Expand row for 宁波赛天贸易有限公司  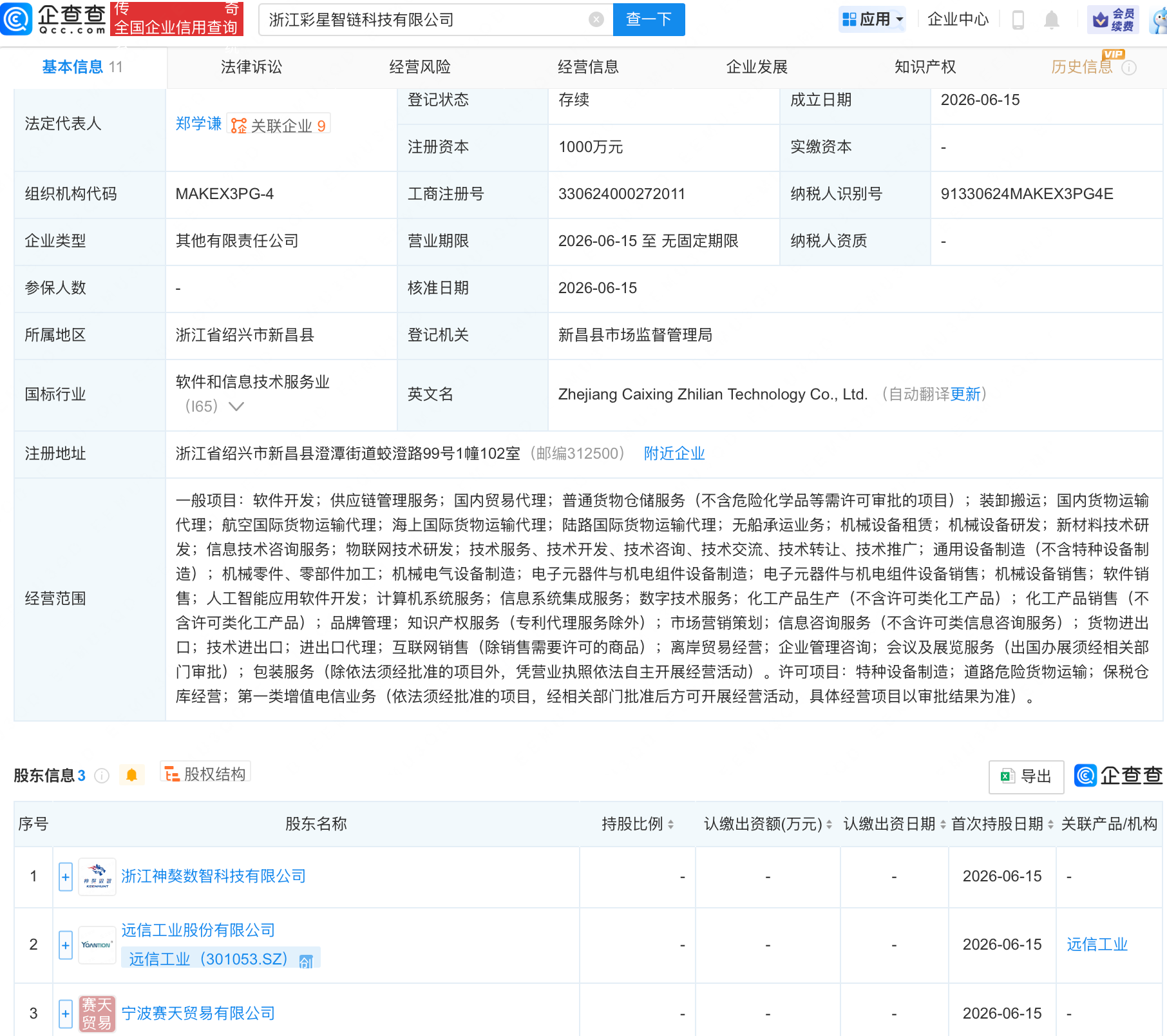[x=65, y=1013]
